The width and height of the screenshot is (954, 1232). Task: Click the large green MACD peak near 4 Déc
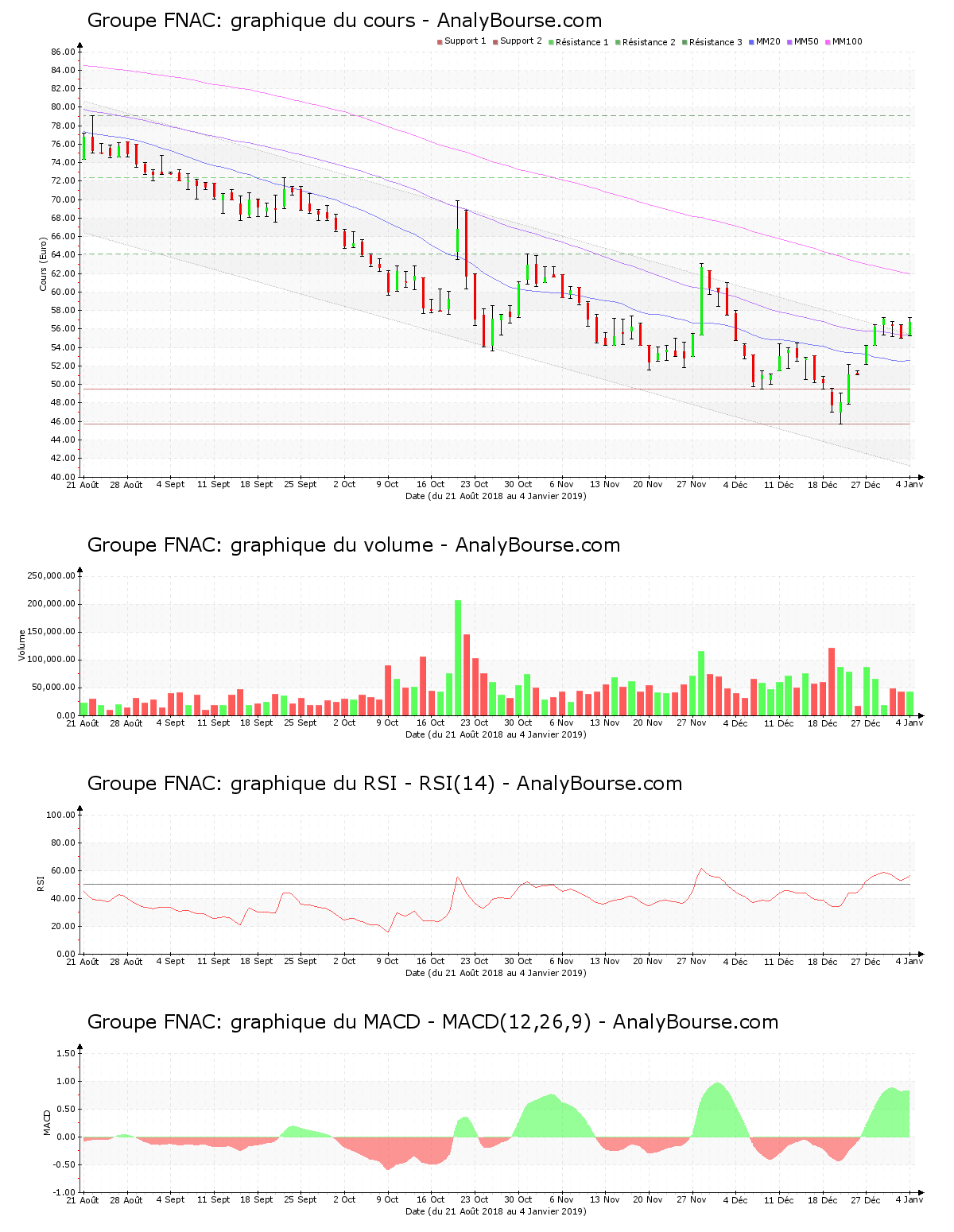(719, 1113)
